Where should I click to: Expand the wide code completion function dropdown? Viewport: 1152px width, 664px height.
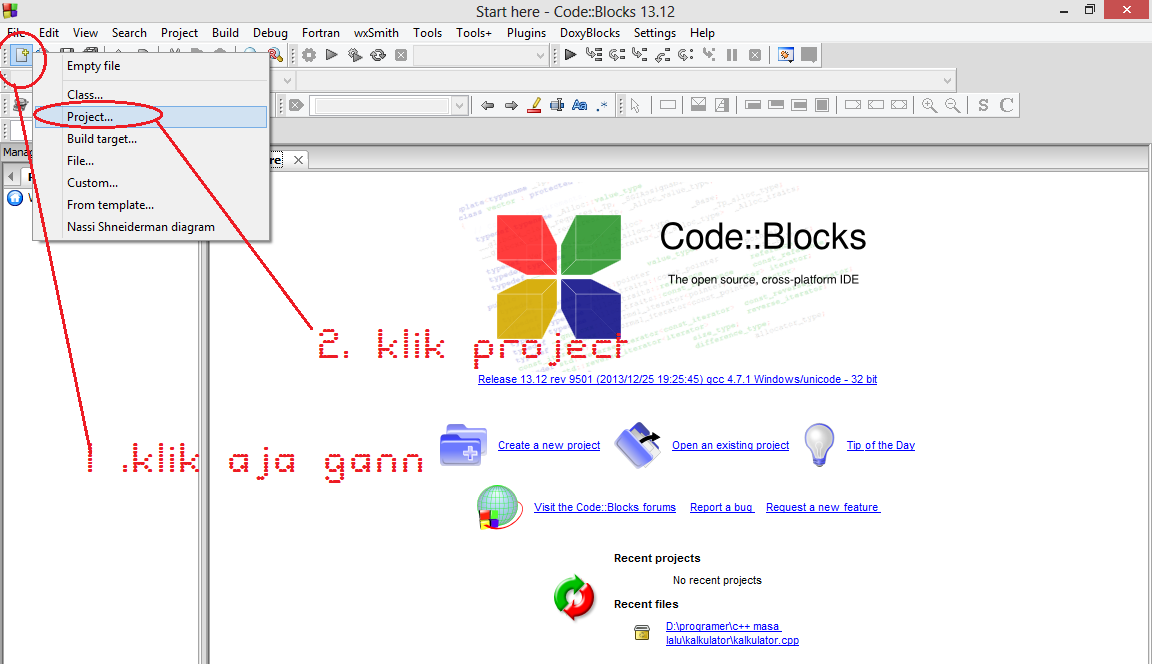(x=947, y=81)
